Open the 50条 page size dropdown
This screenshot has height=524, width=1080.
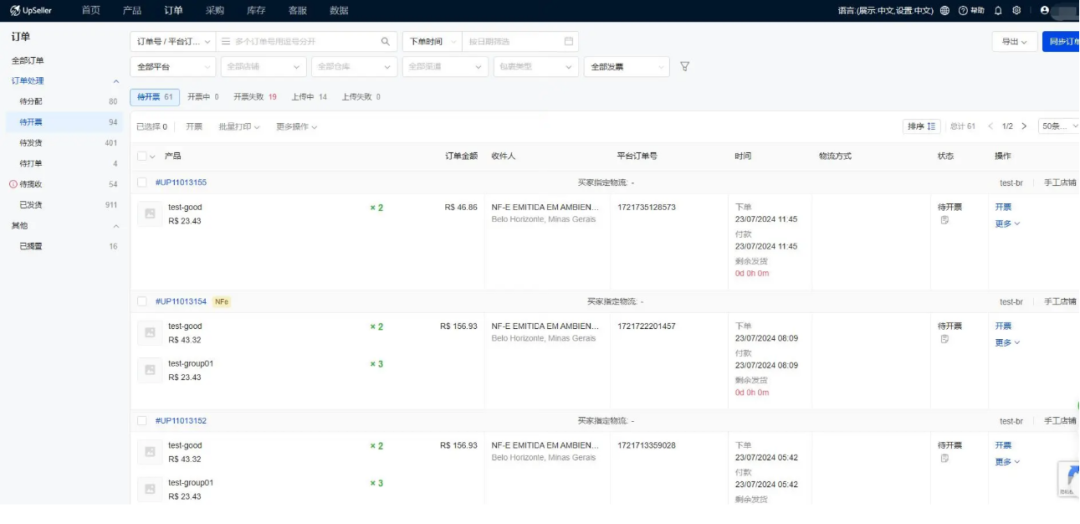point(1059,126)
